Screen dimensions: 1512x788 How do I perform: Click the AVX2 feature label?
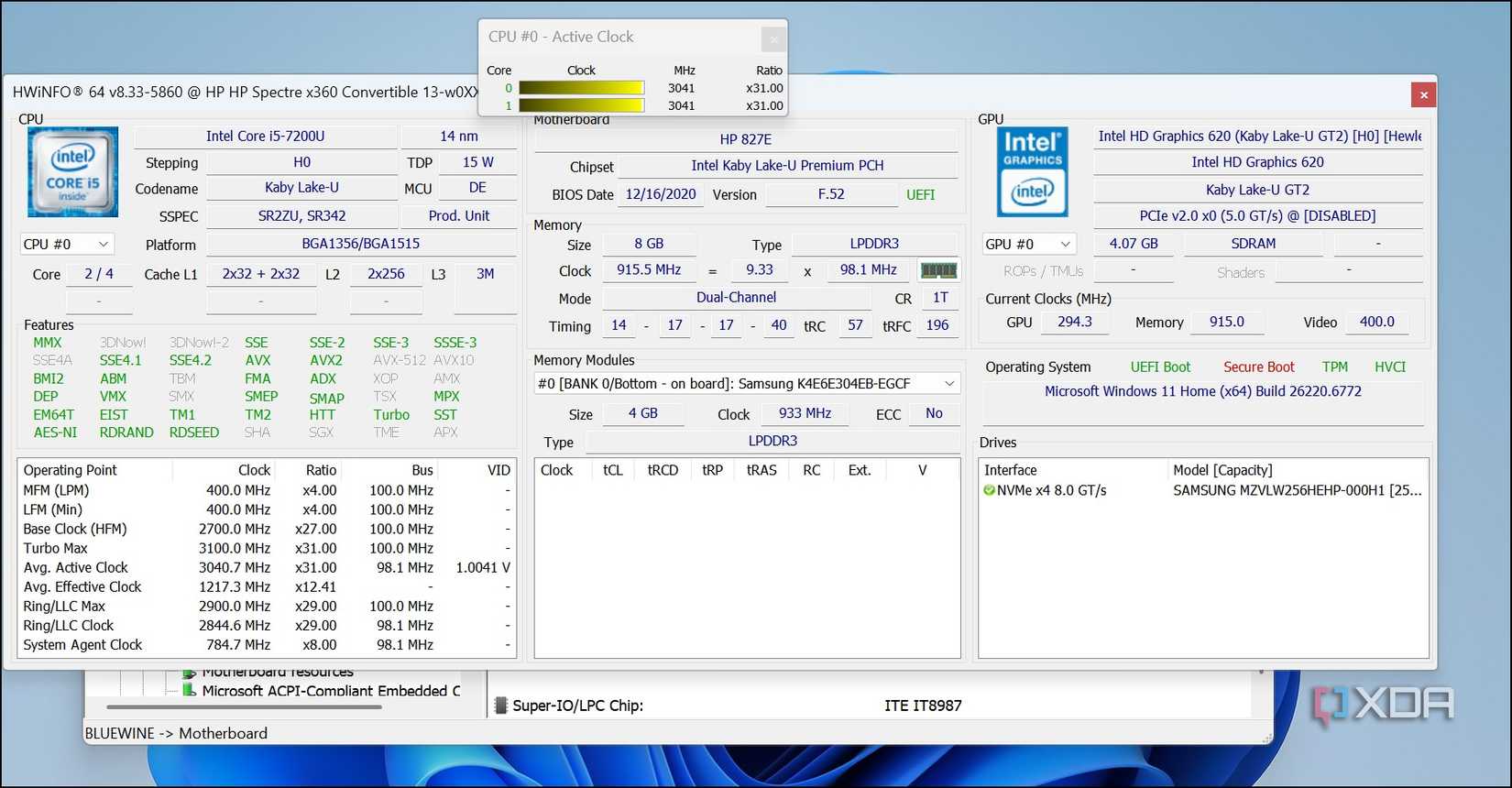(326, 360)
